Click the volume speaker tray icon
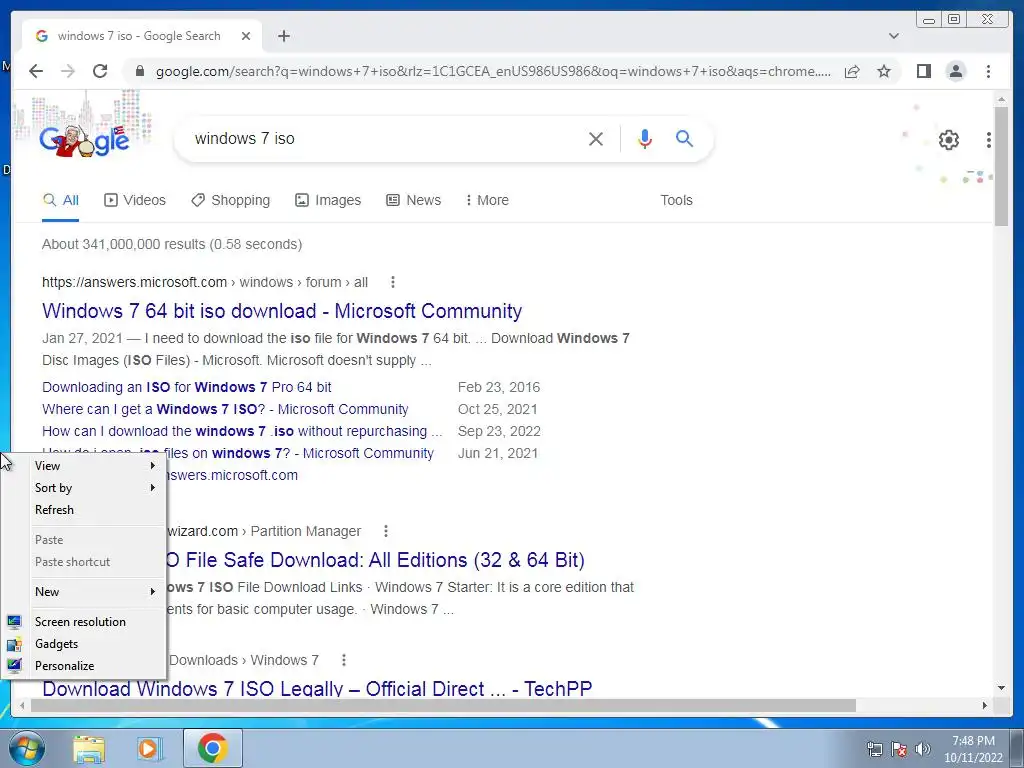Image resolution: width=1024 pixels, height=768 pixels. 922,749
